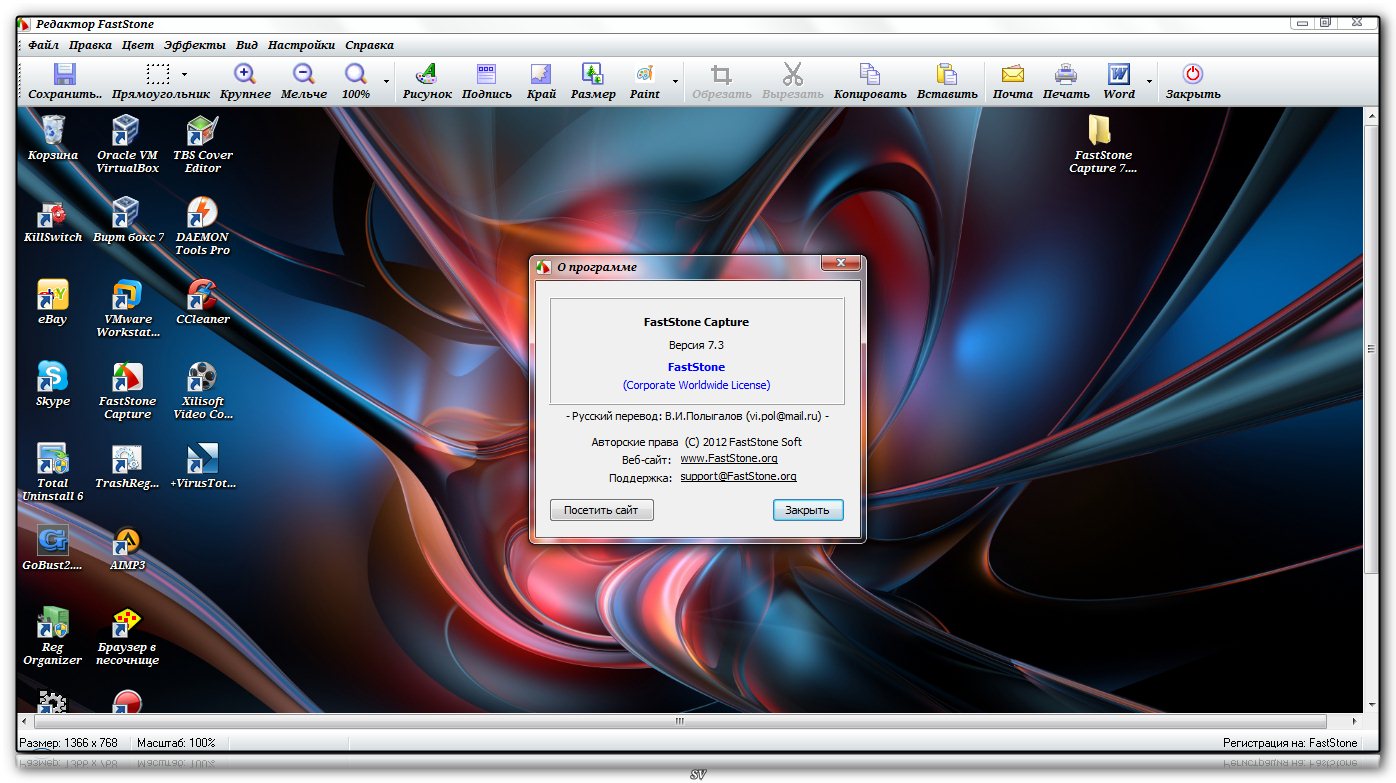Copy image with Копировать icon

(870, 75)
